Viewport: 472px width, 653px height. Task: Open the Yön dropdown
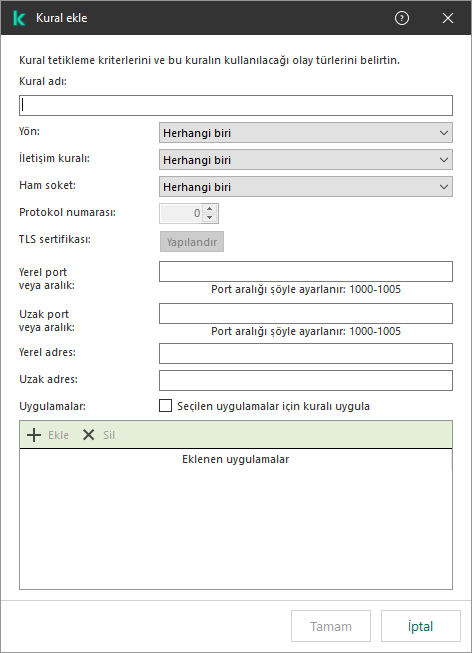306,133
